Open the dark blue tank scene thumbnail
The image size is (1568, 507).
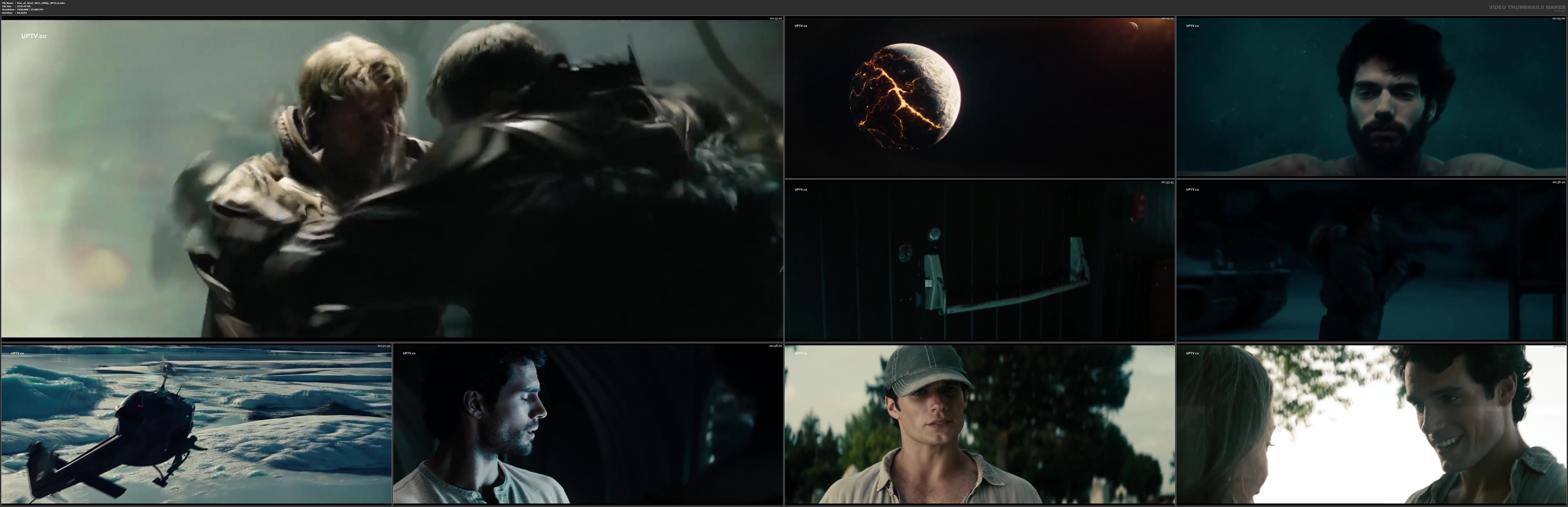(1371, 261)
